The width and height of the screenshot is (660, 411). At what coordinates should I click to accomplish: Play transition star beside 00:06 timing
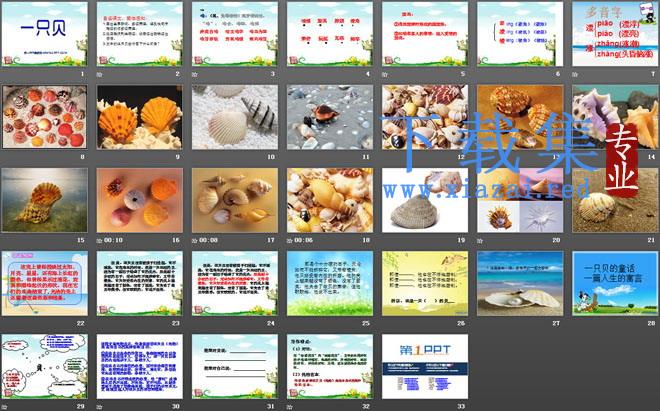[x=290, y=240]
